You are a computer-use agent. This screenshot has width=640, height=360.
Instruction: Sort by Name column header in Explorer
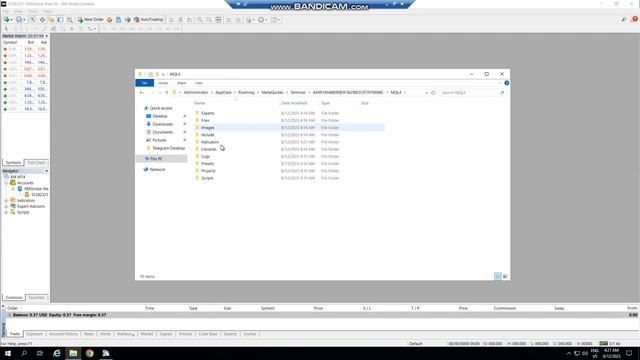click(200, 103)
